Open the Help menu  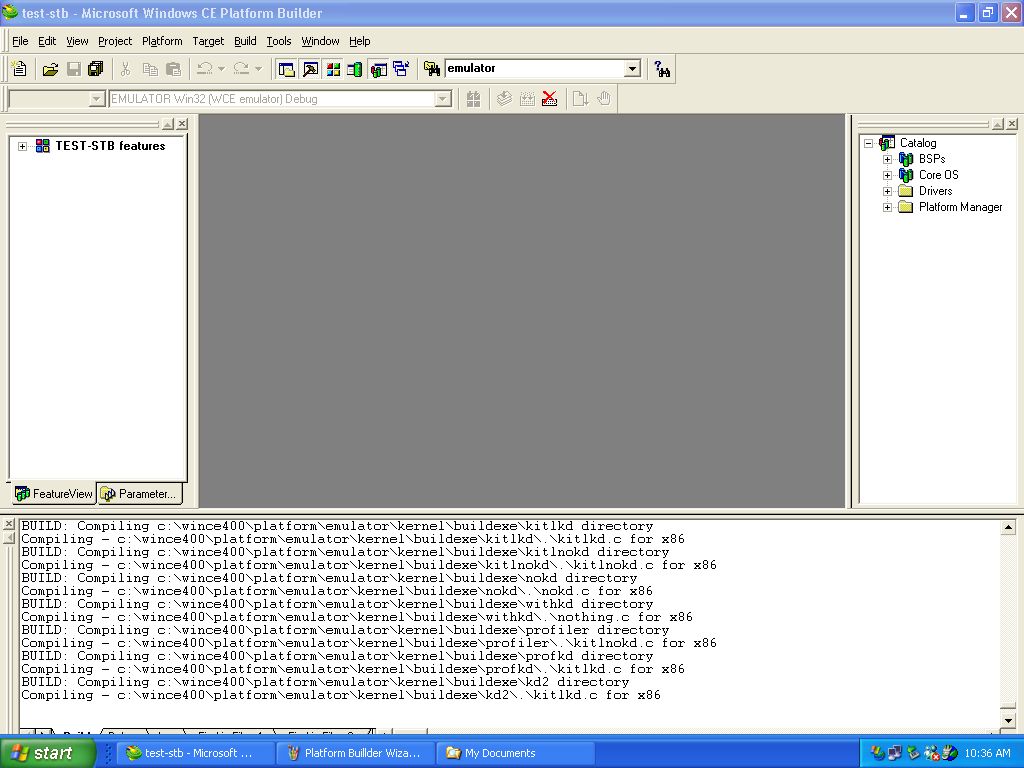[359, 41]
